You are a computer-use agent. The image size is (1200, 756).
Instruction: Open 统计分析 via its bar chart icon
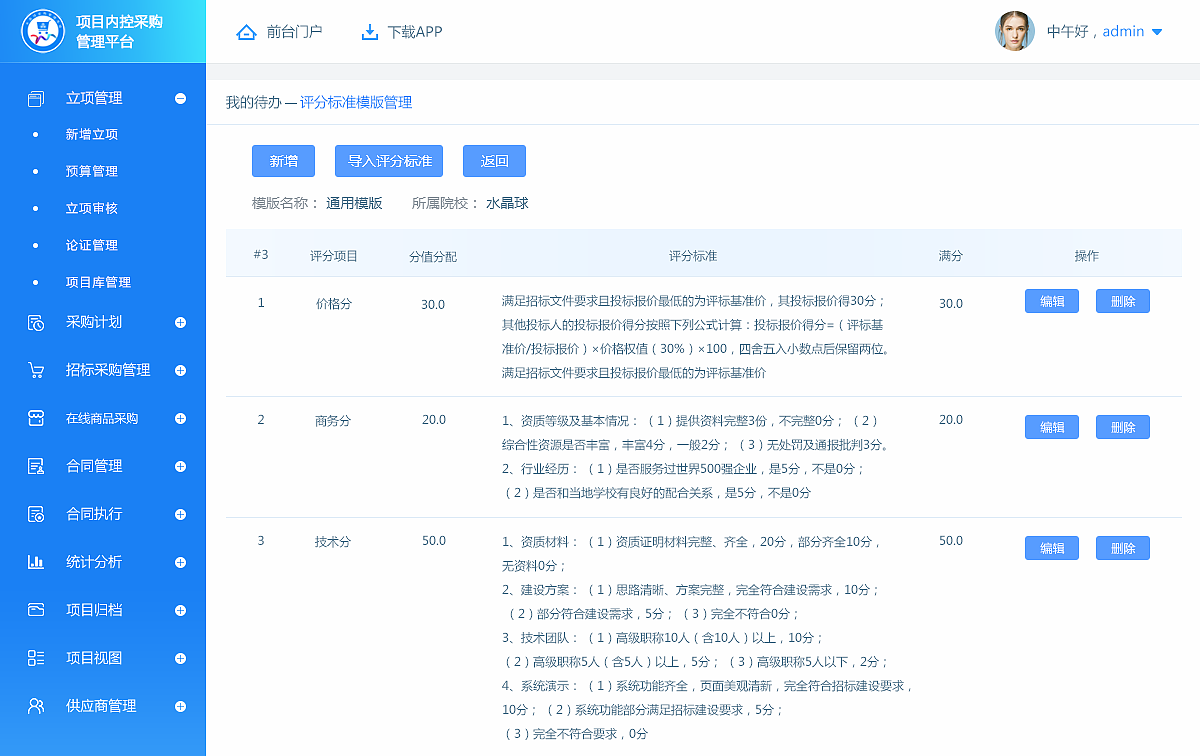[35, 562]
